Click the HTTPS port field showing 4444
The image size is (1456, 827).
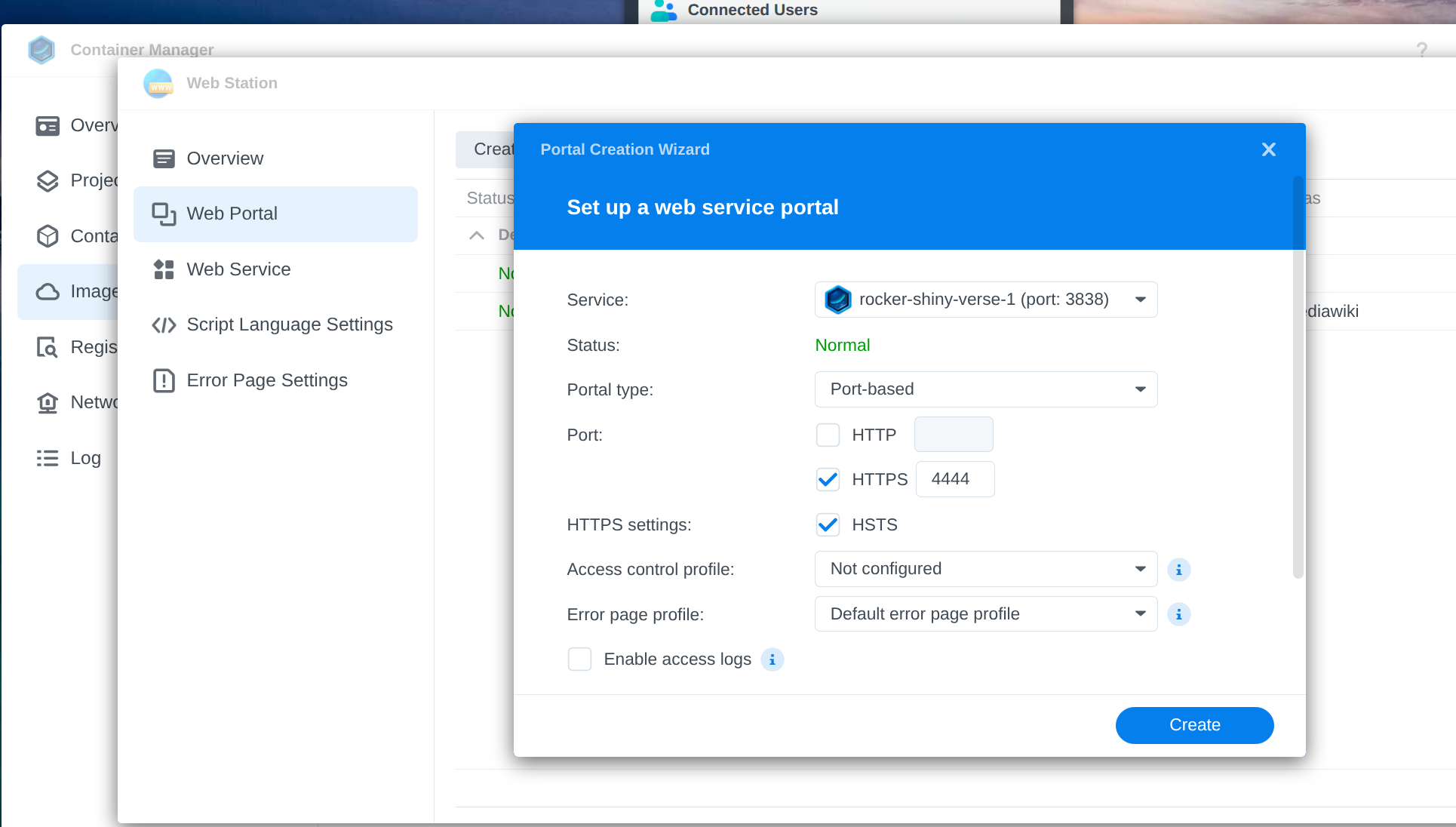(954, 479)
